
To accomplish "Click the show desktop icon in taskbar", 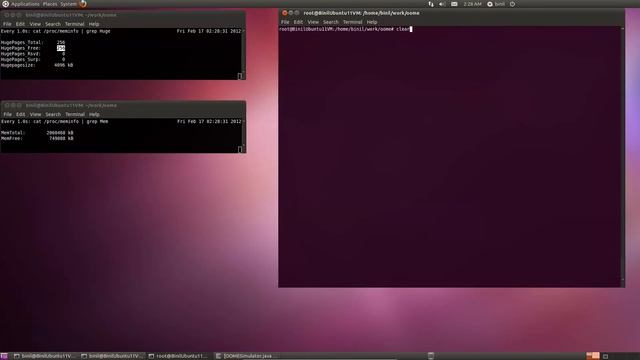I will 4,356.
